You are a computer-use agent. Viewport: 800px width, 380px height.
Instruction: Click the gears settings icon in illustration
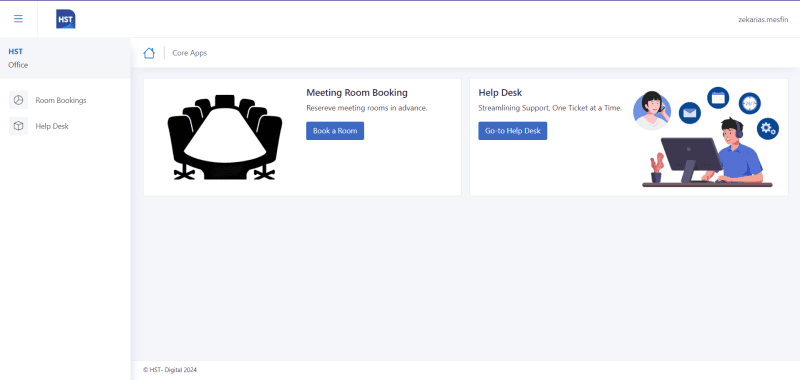tap(767, 129)
